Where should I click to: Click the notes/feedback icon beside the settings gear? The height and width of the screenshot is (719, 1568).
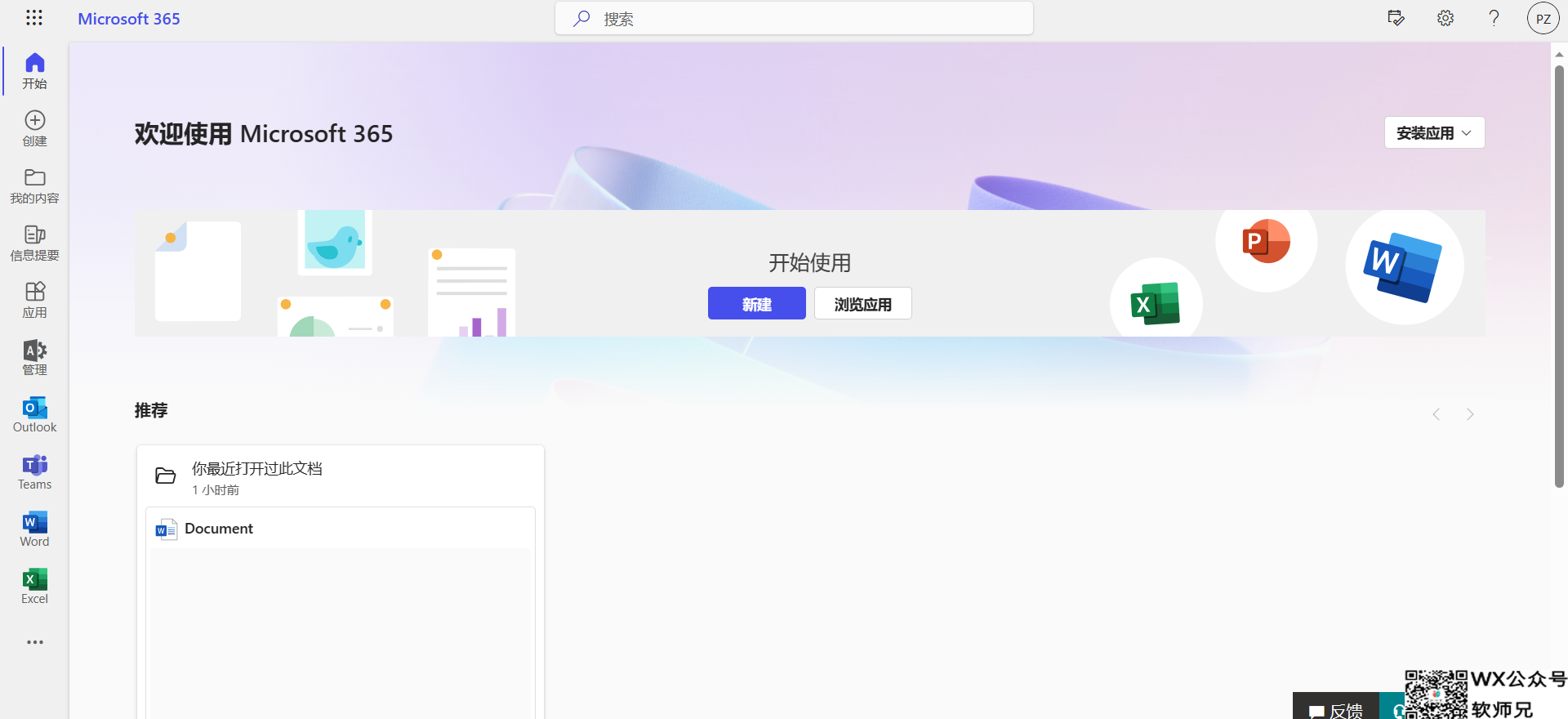(1396, 18)
